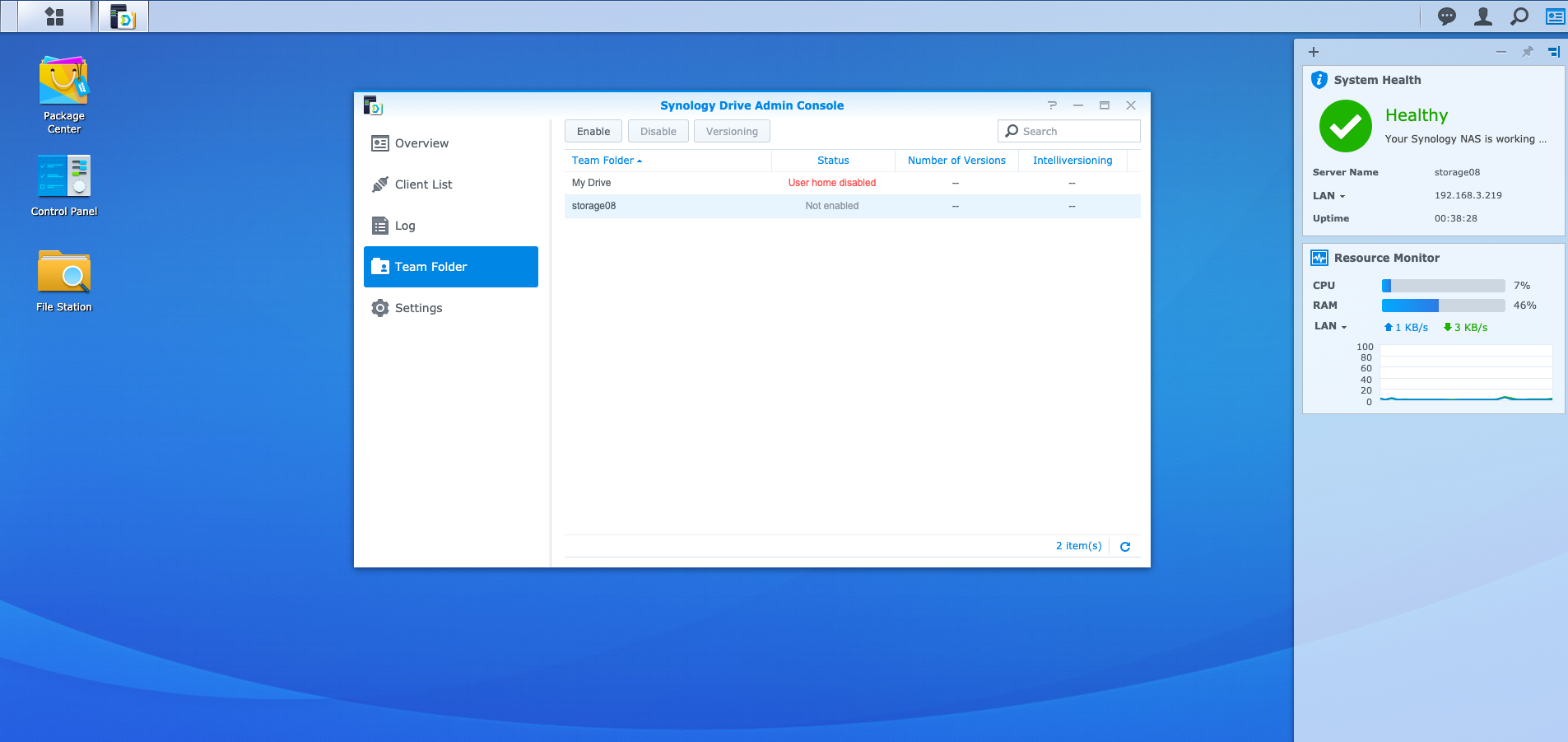1568x742 pixels.
Task: Expand the LAN dropdown under System Health
Action: 1342,196
